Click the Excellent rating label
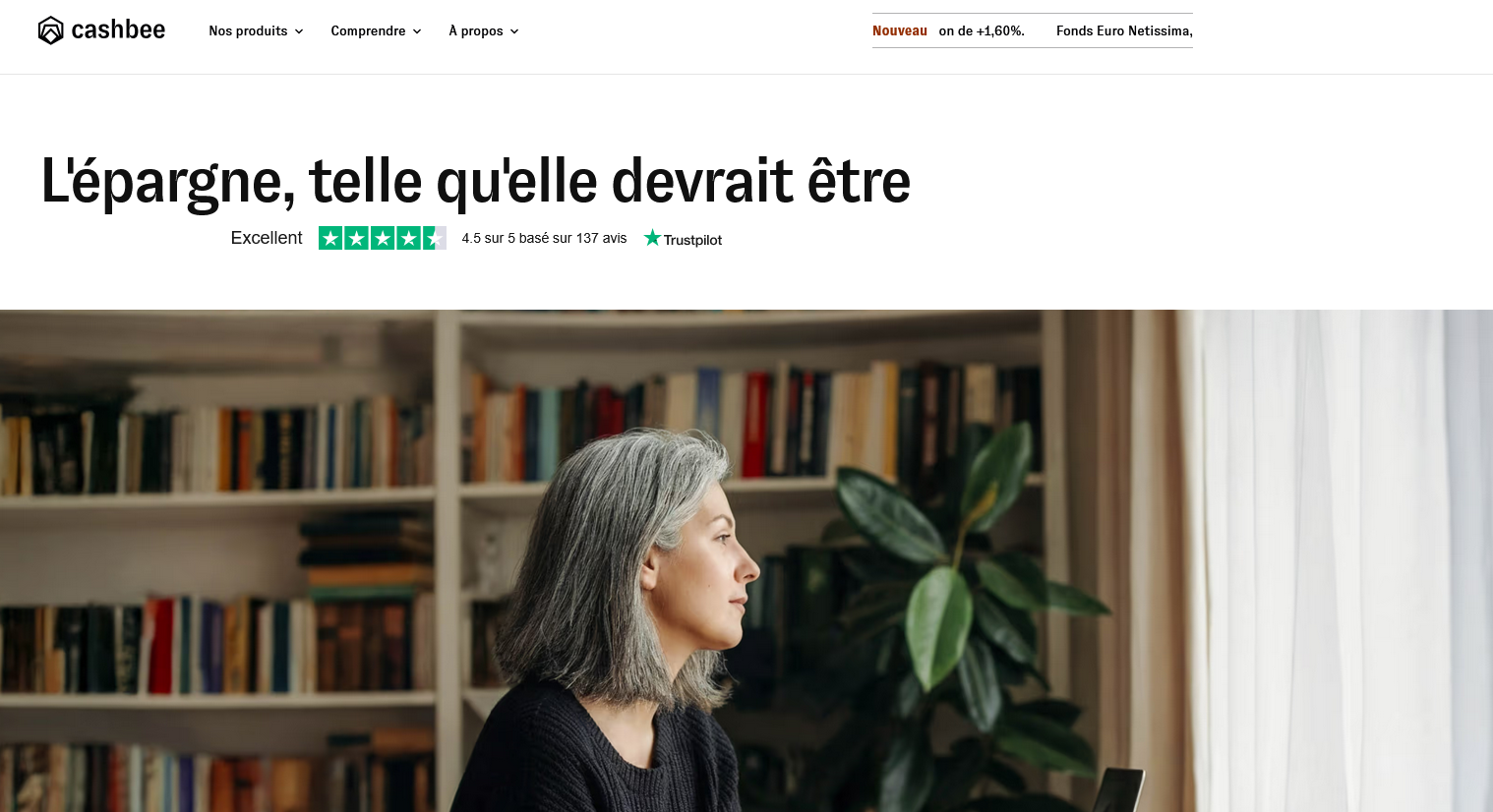 coord(267,238)
